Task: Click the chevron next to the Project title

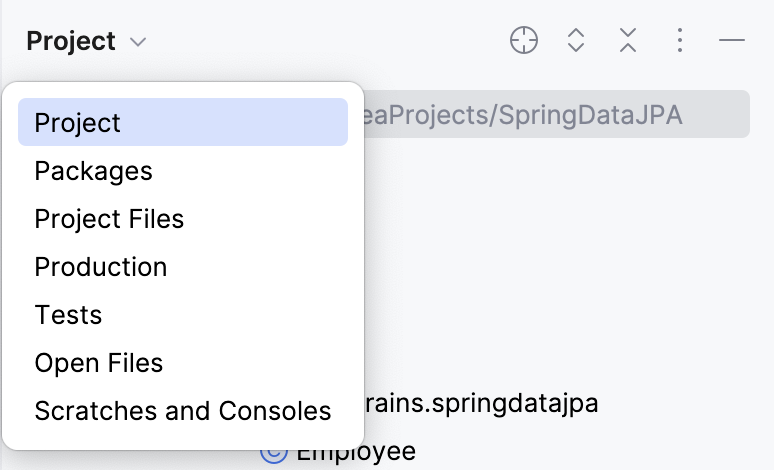Action: (138, 42)
